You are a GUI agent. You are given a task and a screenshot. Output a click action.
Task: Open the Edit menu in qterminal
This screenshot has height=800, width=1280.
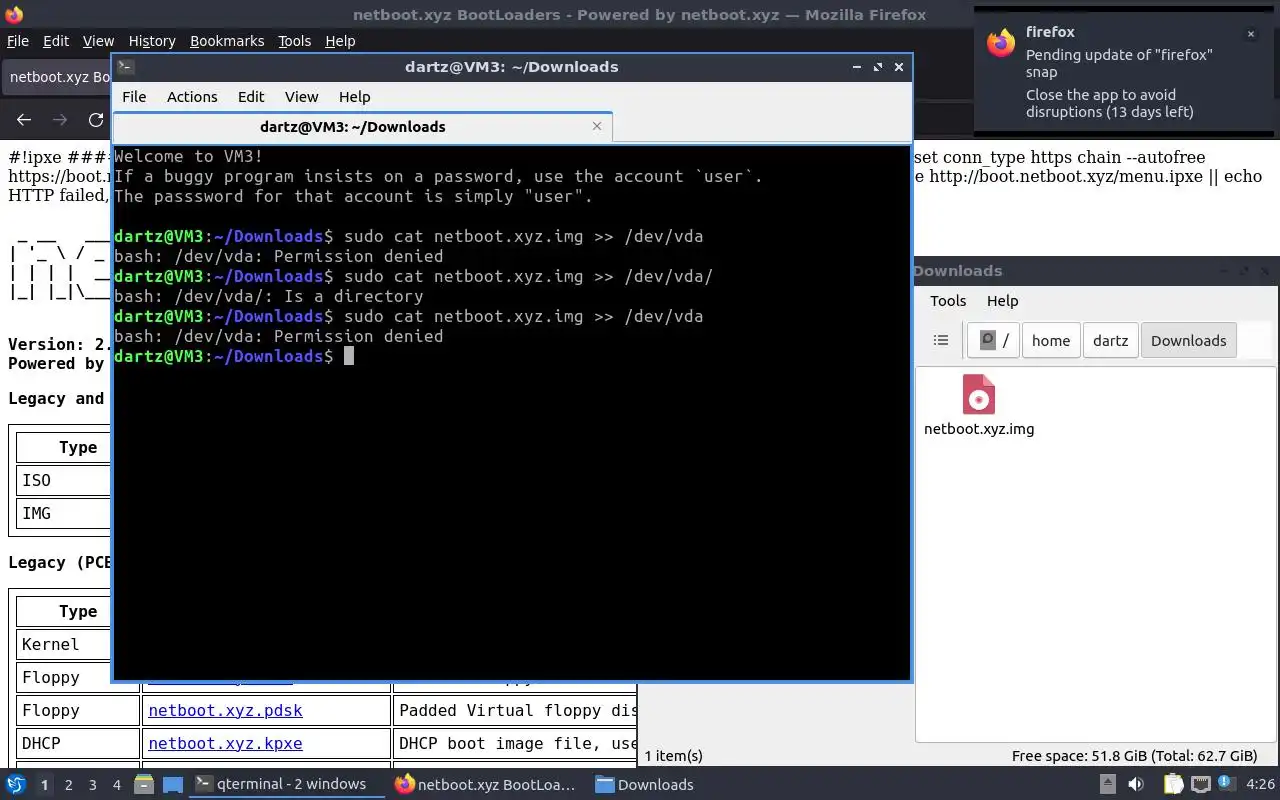coord(251,97)
